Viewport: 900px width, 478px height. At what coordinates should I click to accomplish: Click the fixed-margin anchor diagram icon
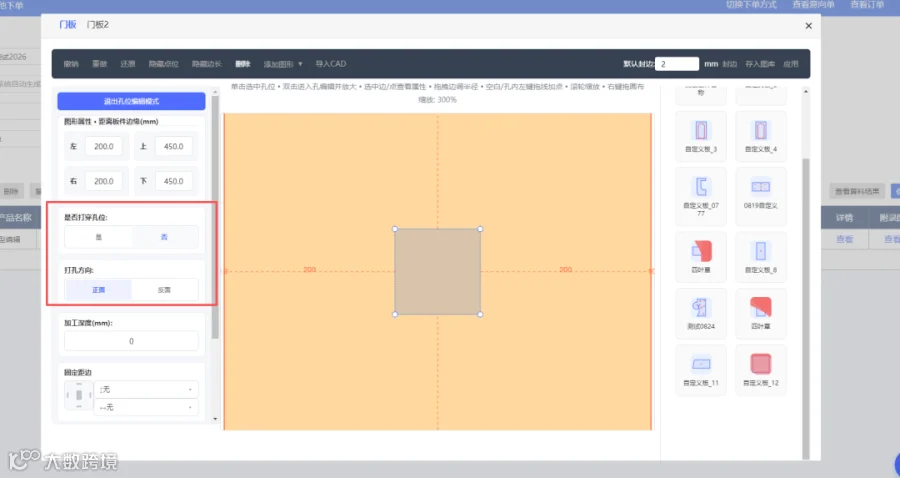tap(79, 395)
